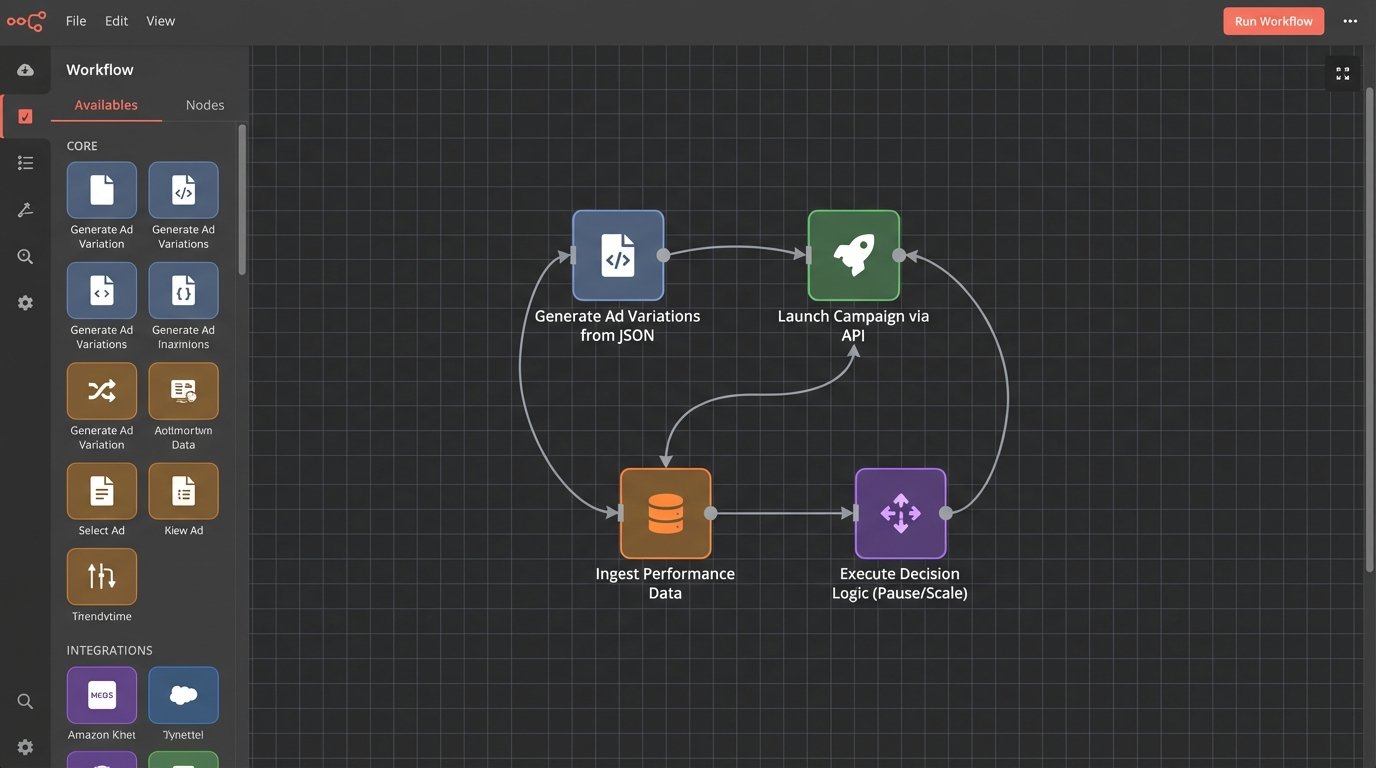Select the Generate Ad Variation shuffle icon in CORE
This screenshot has width=1376, height=768.
pyautogui.click(x=101, y=390)
